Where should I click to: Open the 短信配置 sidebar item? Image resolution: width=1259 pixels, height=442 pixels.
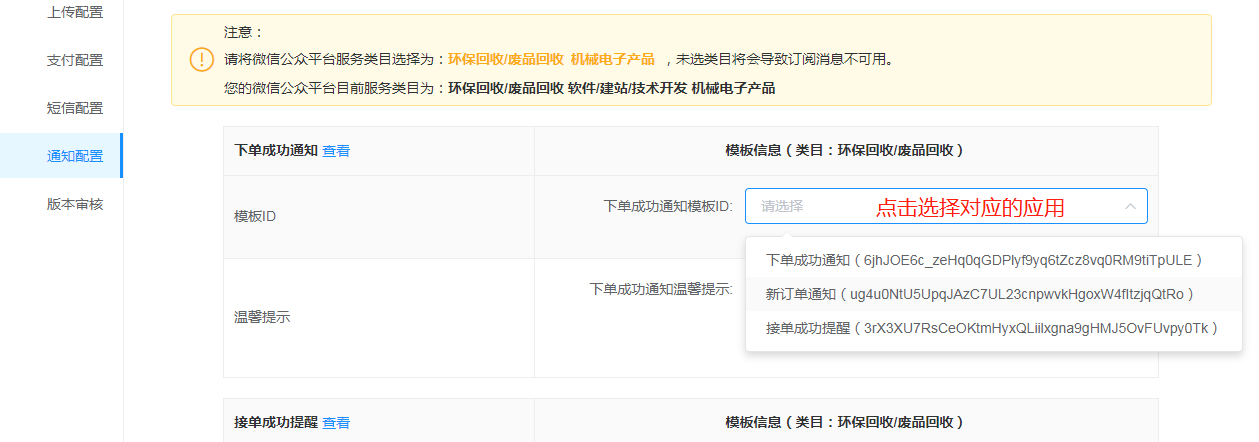[75, 108]
